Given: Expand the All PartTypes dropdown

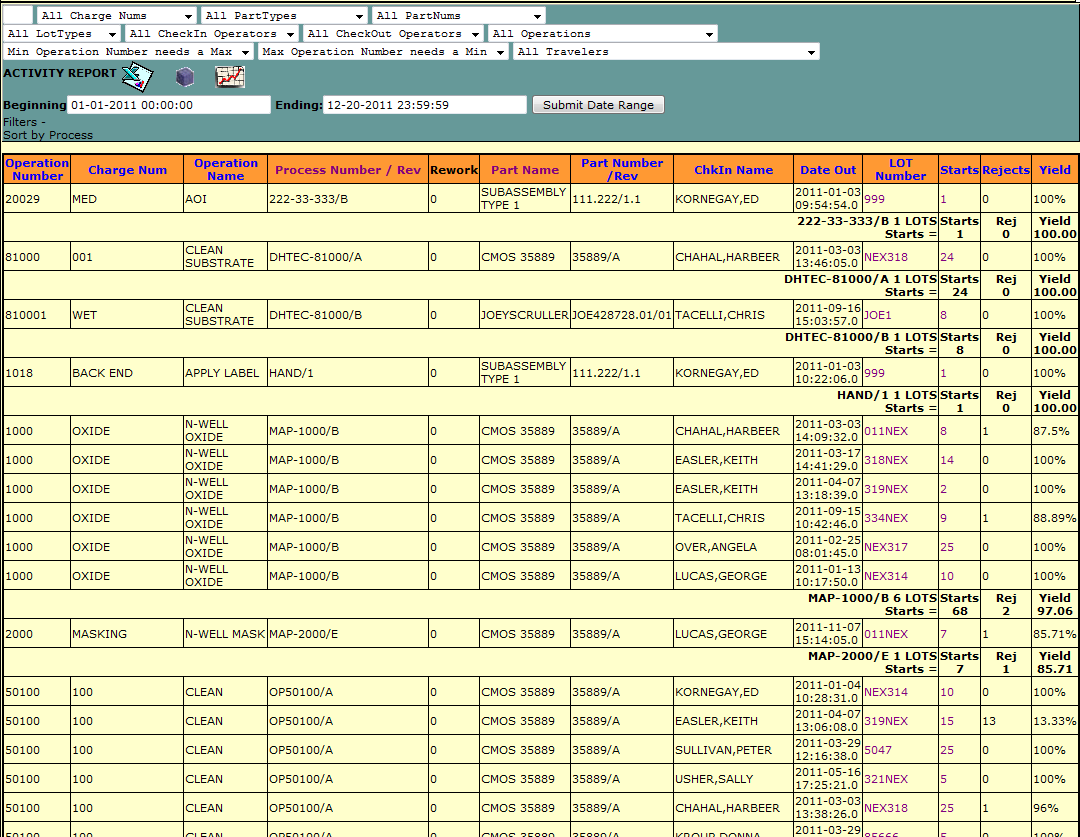Looking at the screenshot, I should coord(284,15).
